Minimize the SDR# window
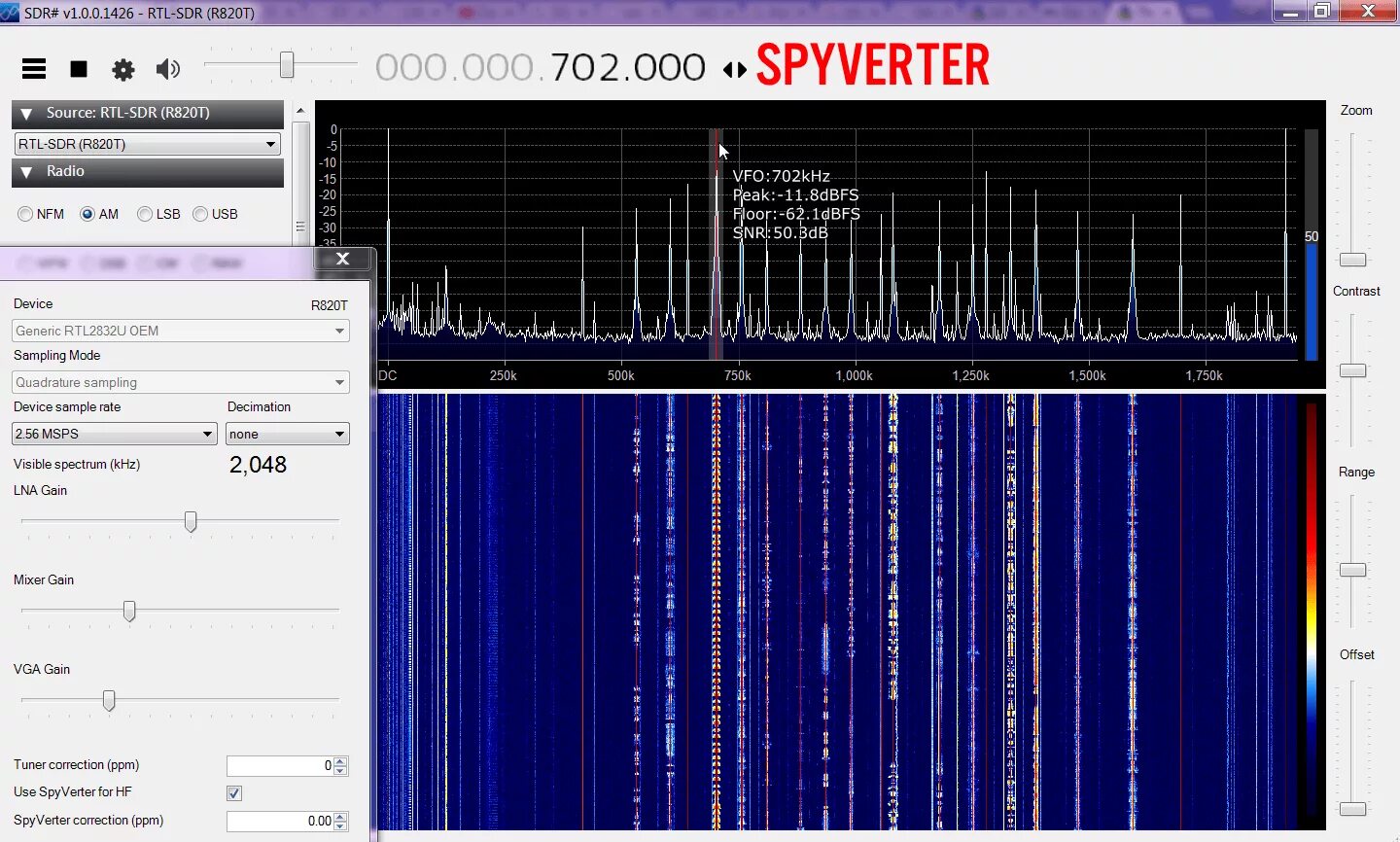The image size is (1400, 842). coord(1290,11)
